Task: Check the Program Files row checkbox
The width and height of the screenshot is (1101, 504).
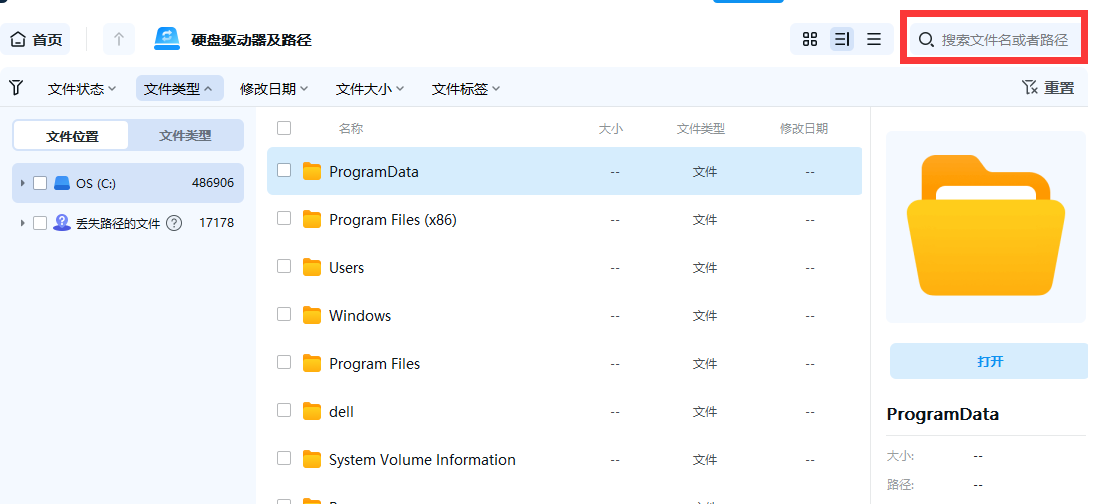Action: pyautogui.click(x=284, y=363)
